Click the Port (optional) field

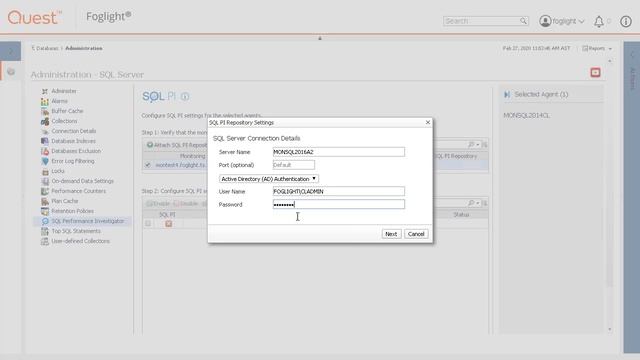293,165
